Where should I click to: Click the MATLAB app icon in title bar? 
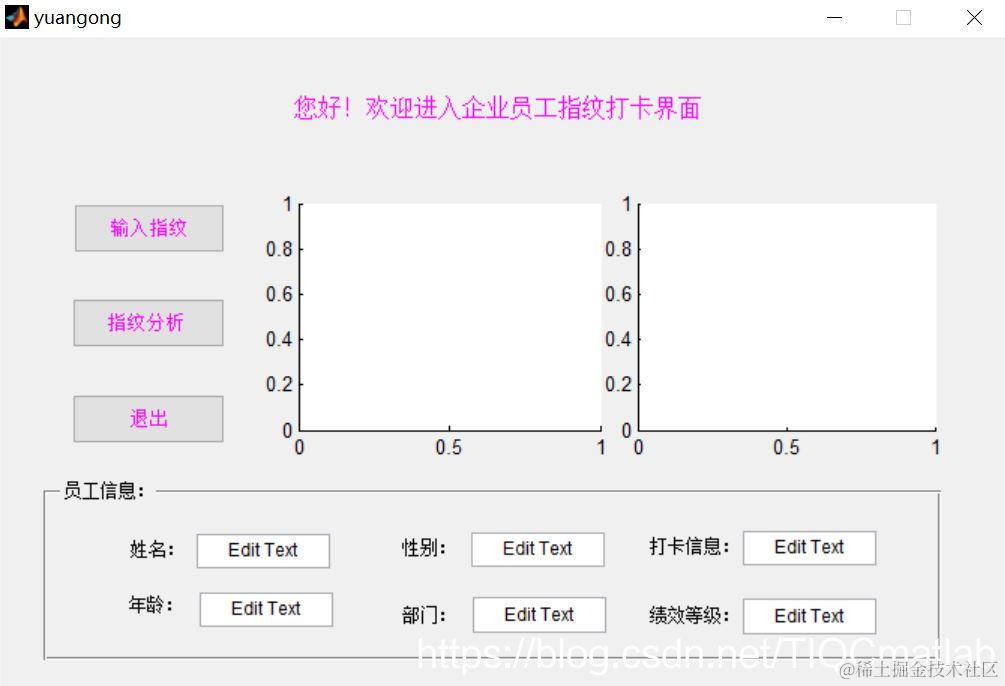click(16, 16)
